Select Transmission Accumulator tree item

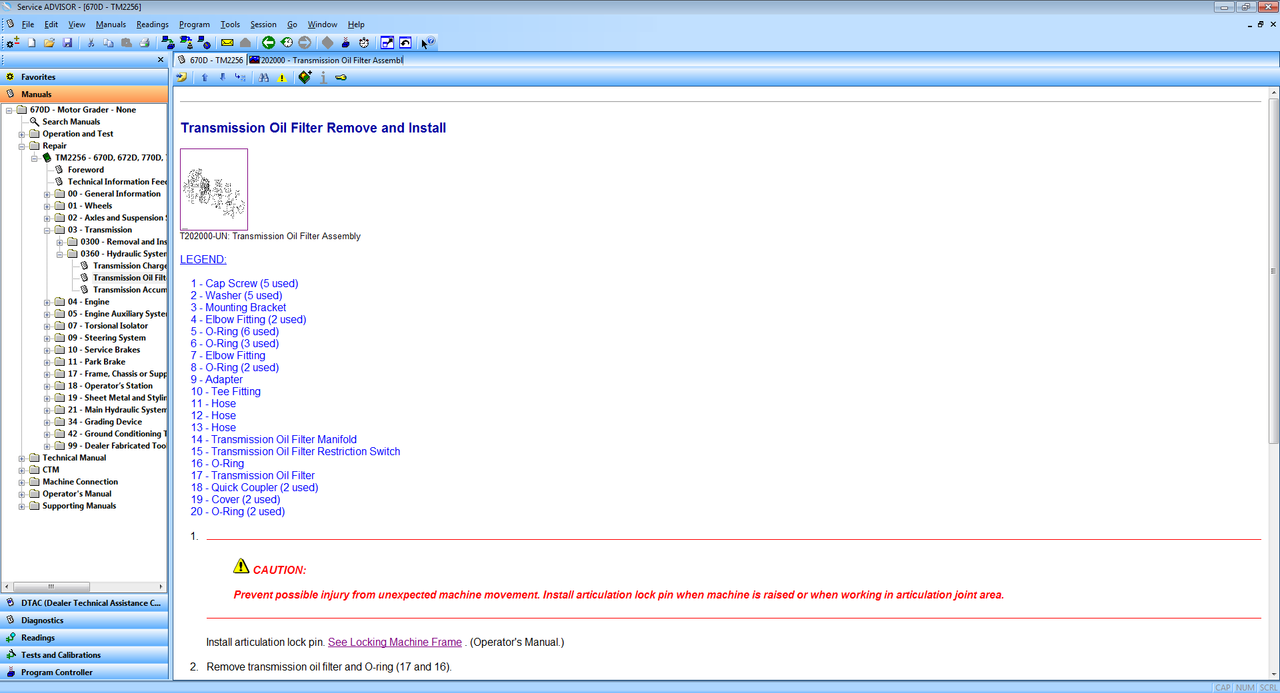point(130,290)
